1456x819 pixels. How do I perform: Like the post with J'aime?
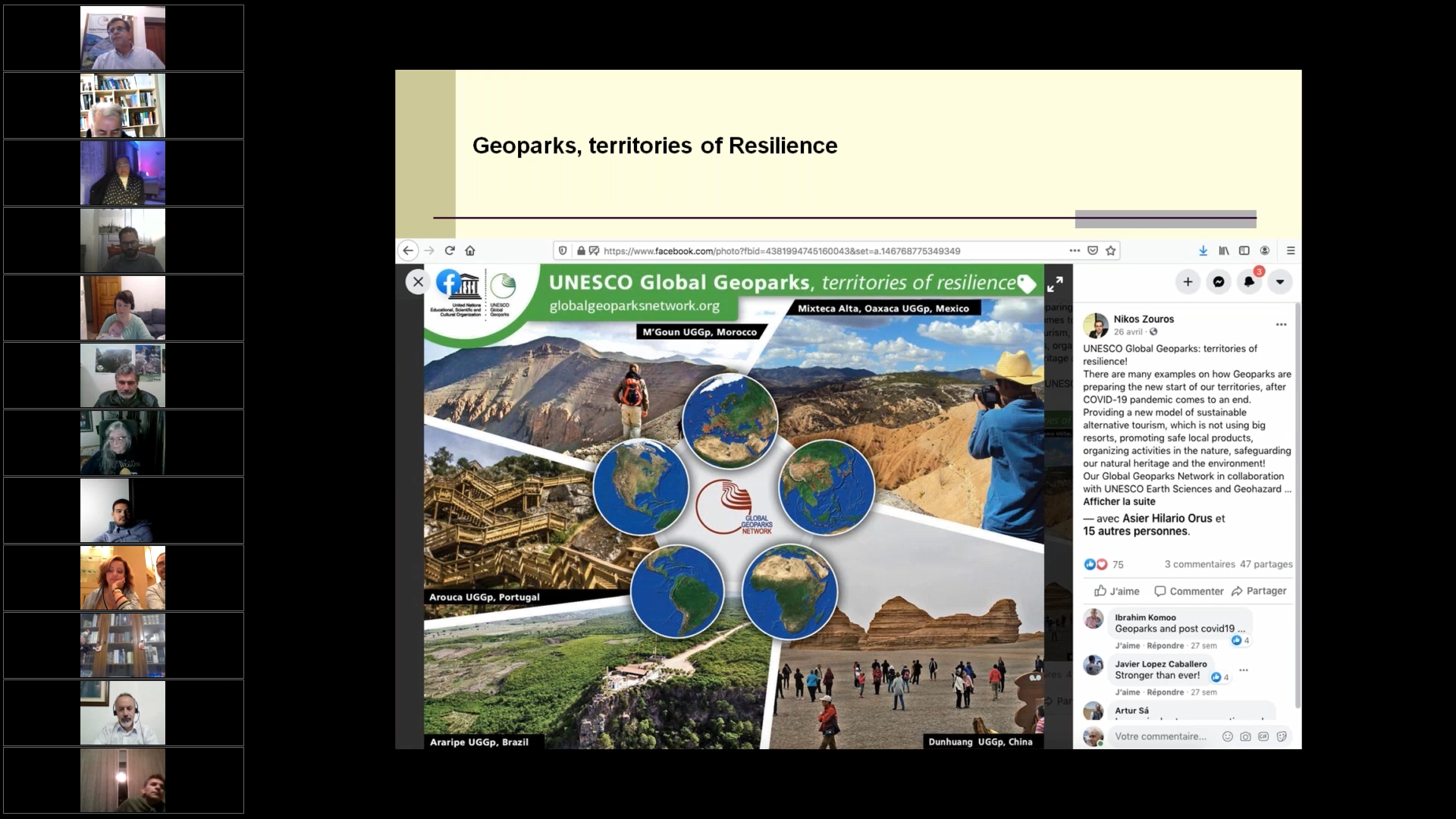pos(1116,591)
